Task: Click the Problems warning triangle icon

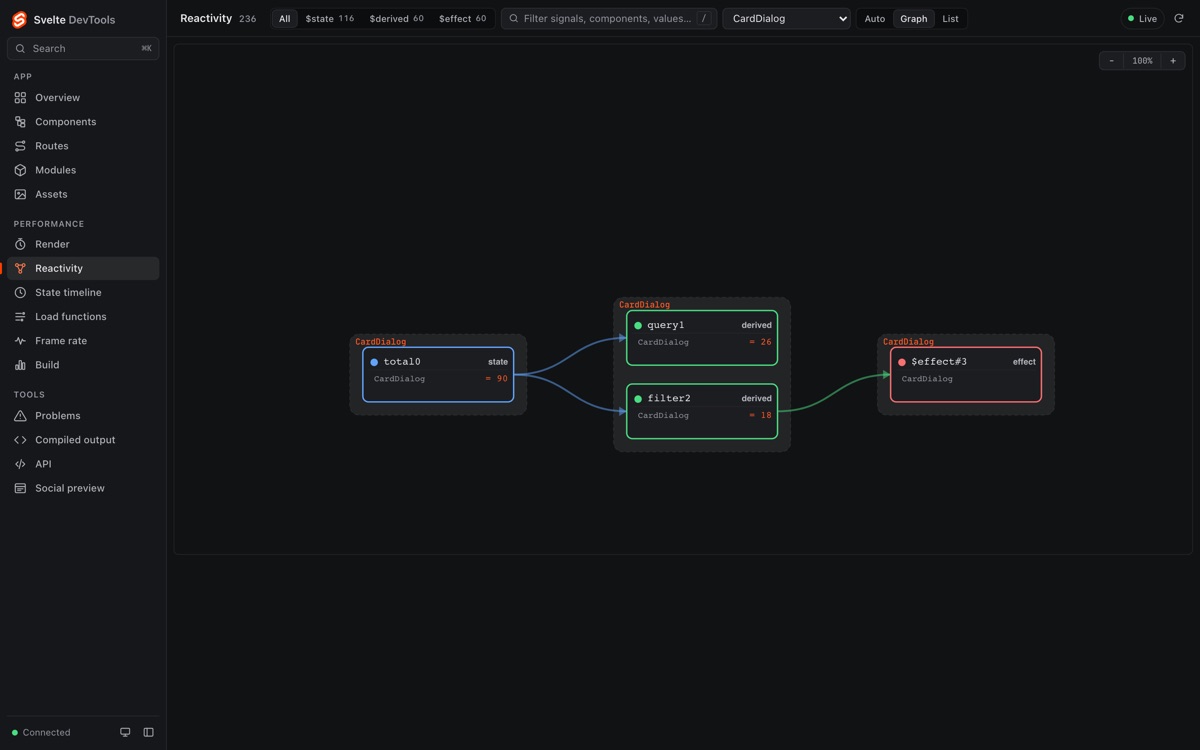Action: coord(20,416)
